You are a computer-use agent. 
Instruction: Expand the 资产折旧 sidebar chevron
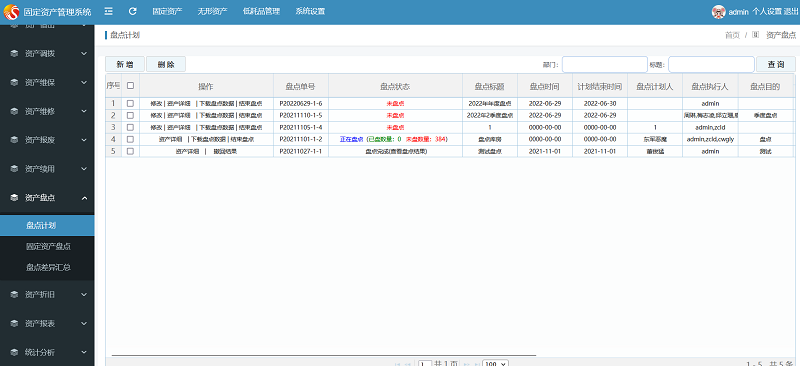84,295
